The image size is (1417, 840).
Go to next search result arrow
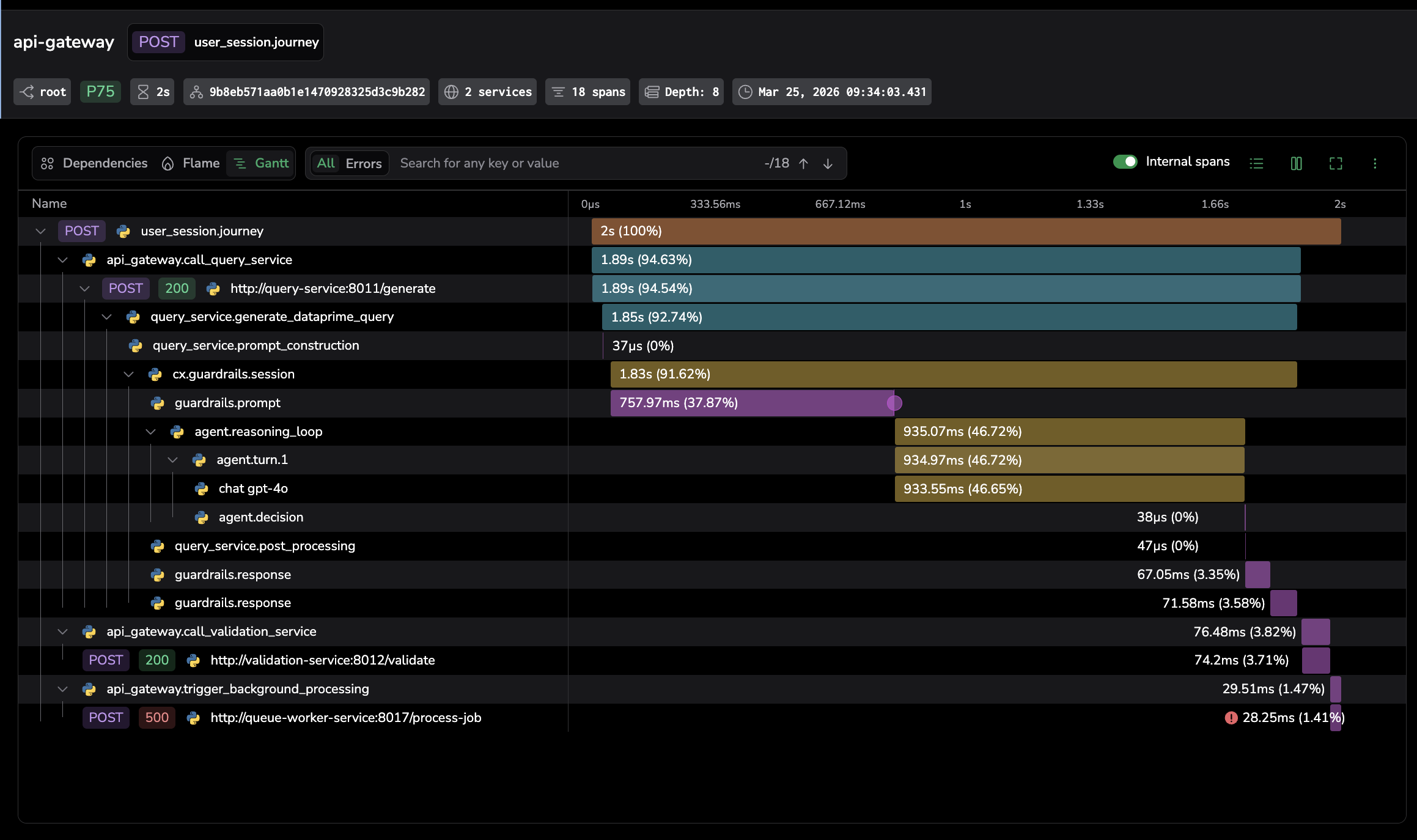click(x=828, y=163)
